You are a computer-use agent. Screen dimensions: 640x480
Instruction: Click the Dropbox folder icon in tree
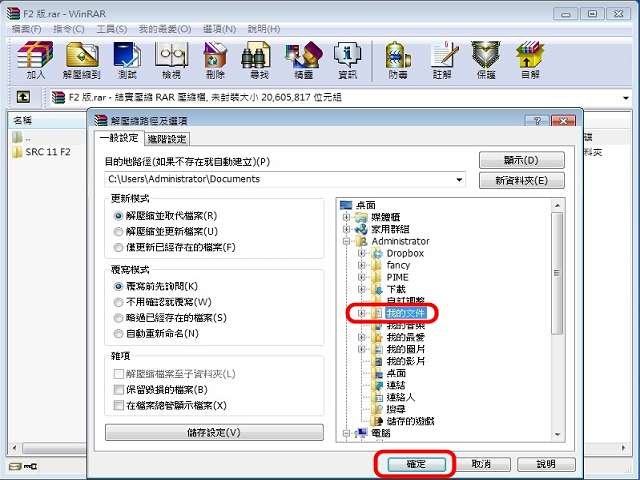coord(376,253)
